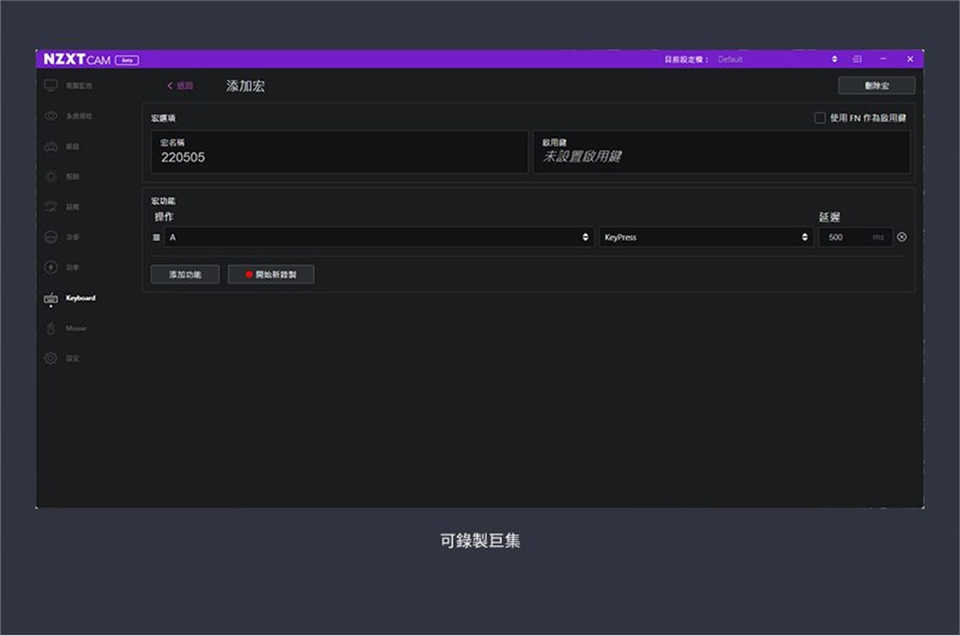Remove the macro action with X icon

click(902, 237)
